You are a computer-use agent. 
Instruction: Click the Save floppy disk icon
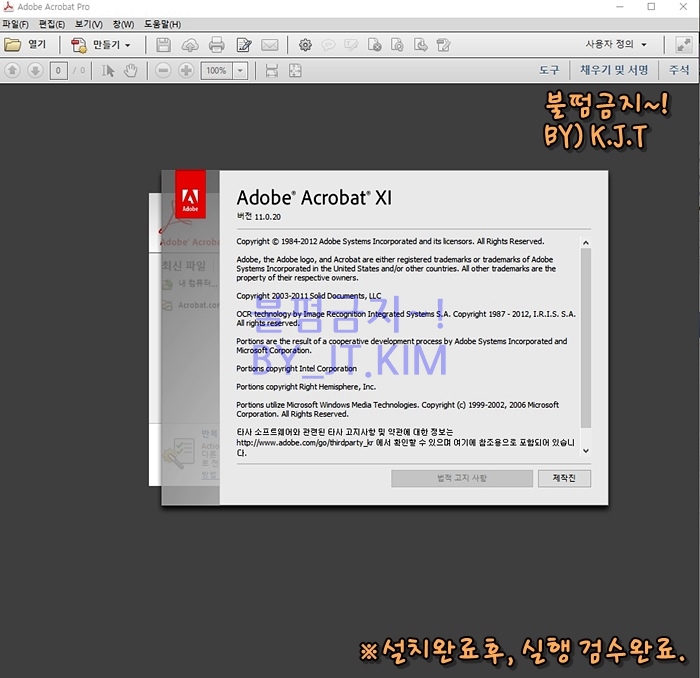coord(163,45)
